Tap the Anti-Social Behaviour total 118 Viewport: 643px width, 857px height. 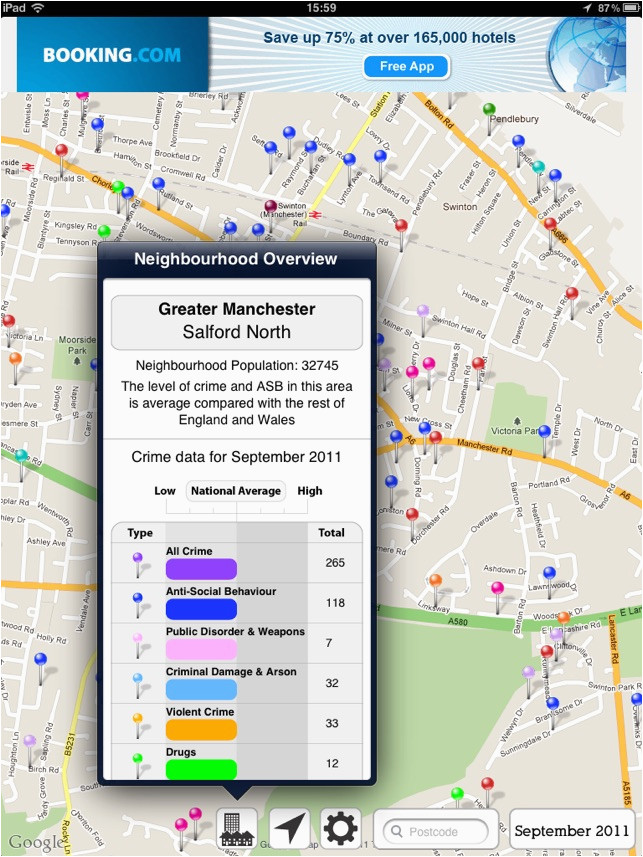pos(335,603)
